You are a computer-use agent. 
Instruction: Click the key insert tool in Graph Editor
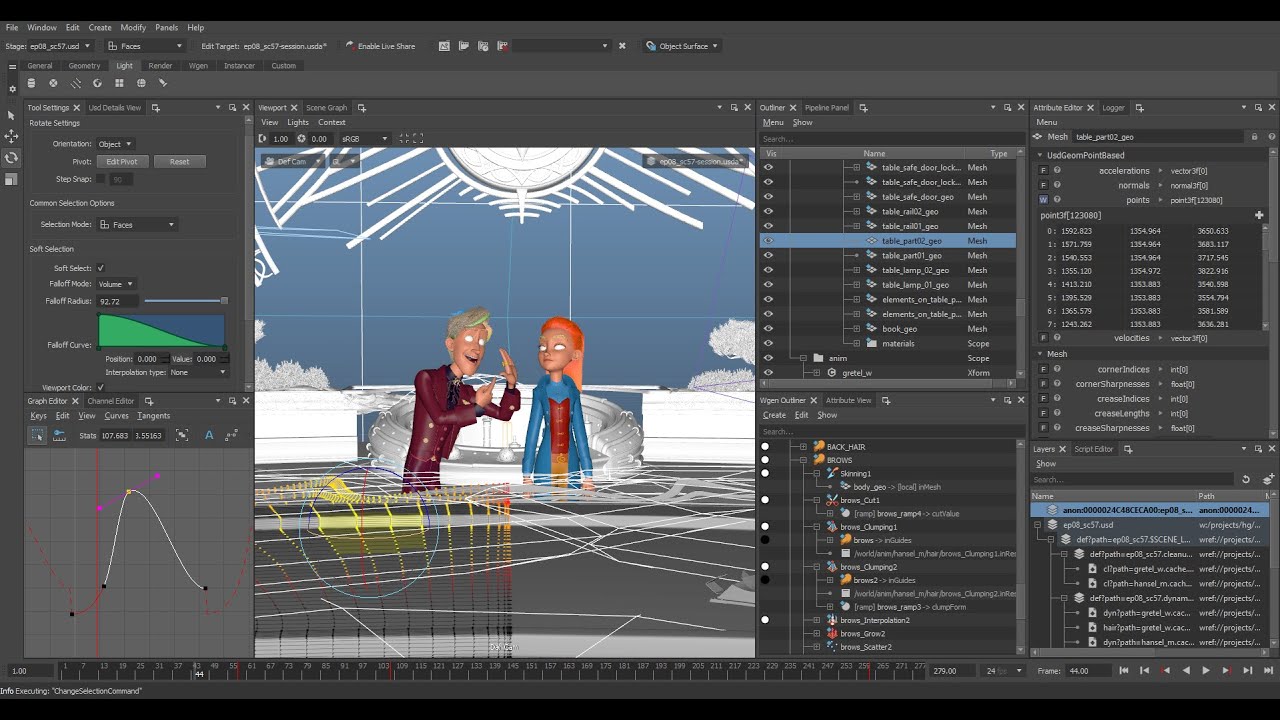coord(59,435)
